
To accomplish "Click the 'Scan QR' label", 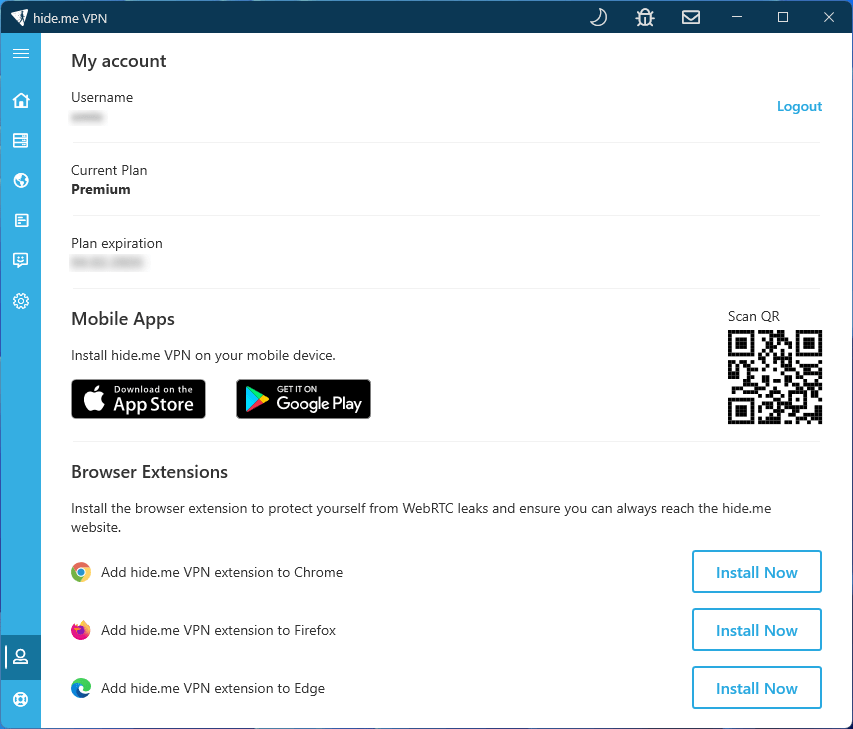I will 753,316.
